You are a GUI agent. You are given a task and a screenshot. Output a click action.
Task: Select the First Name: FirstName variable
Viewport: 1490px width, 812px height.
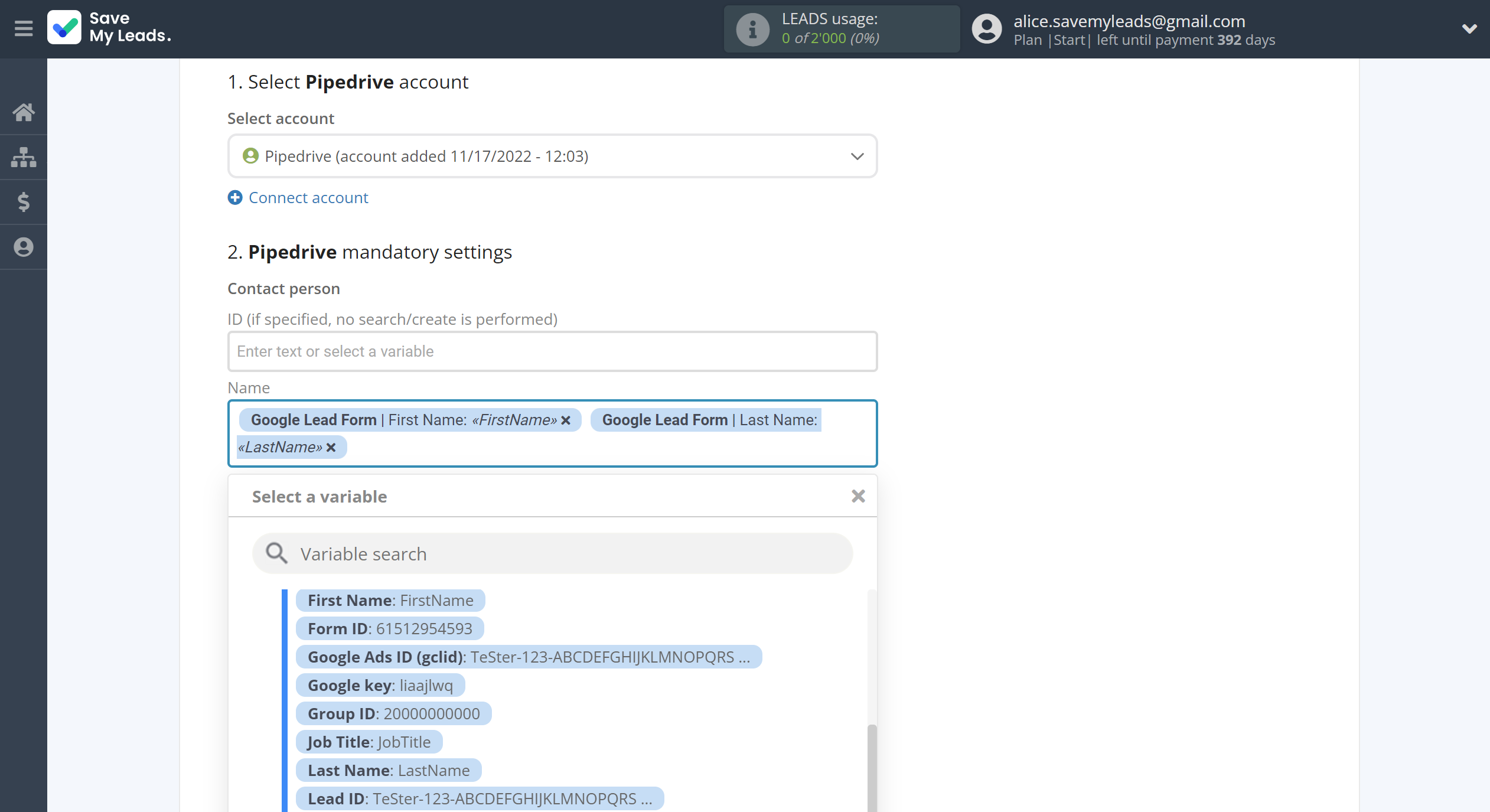point(390,601)
